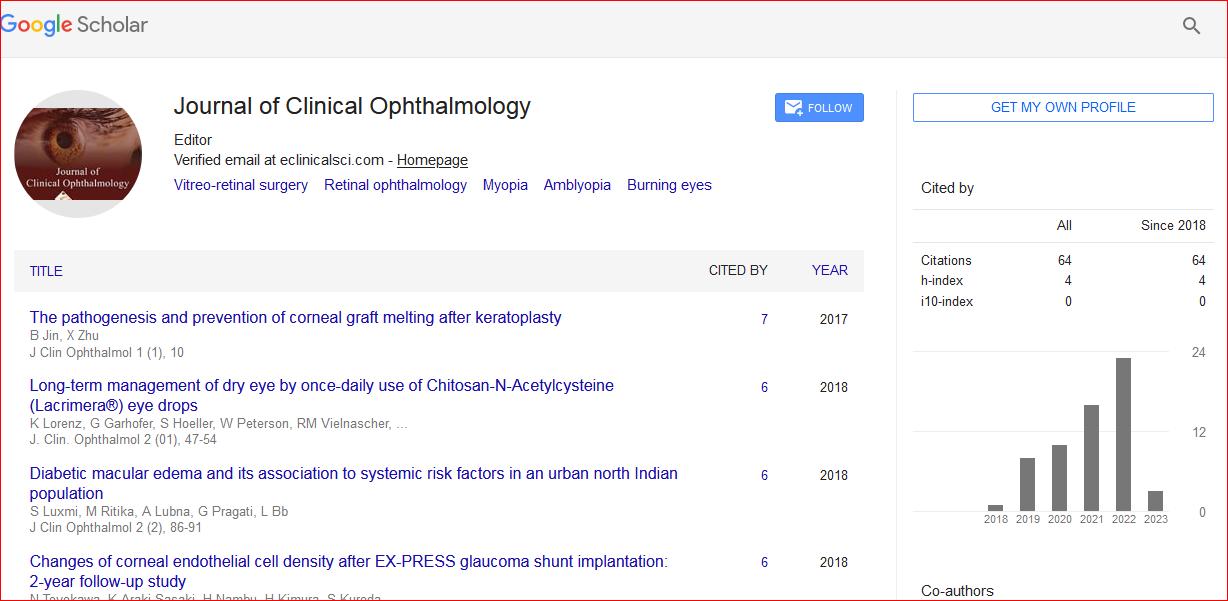Click citation count 7 for first article
This screenshot has width=1228, height=601.
tap(764, 319)
